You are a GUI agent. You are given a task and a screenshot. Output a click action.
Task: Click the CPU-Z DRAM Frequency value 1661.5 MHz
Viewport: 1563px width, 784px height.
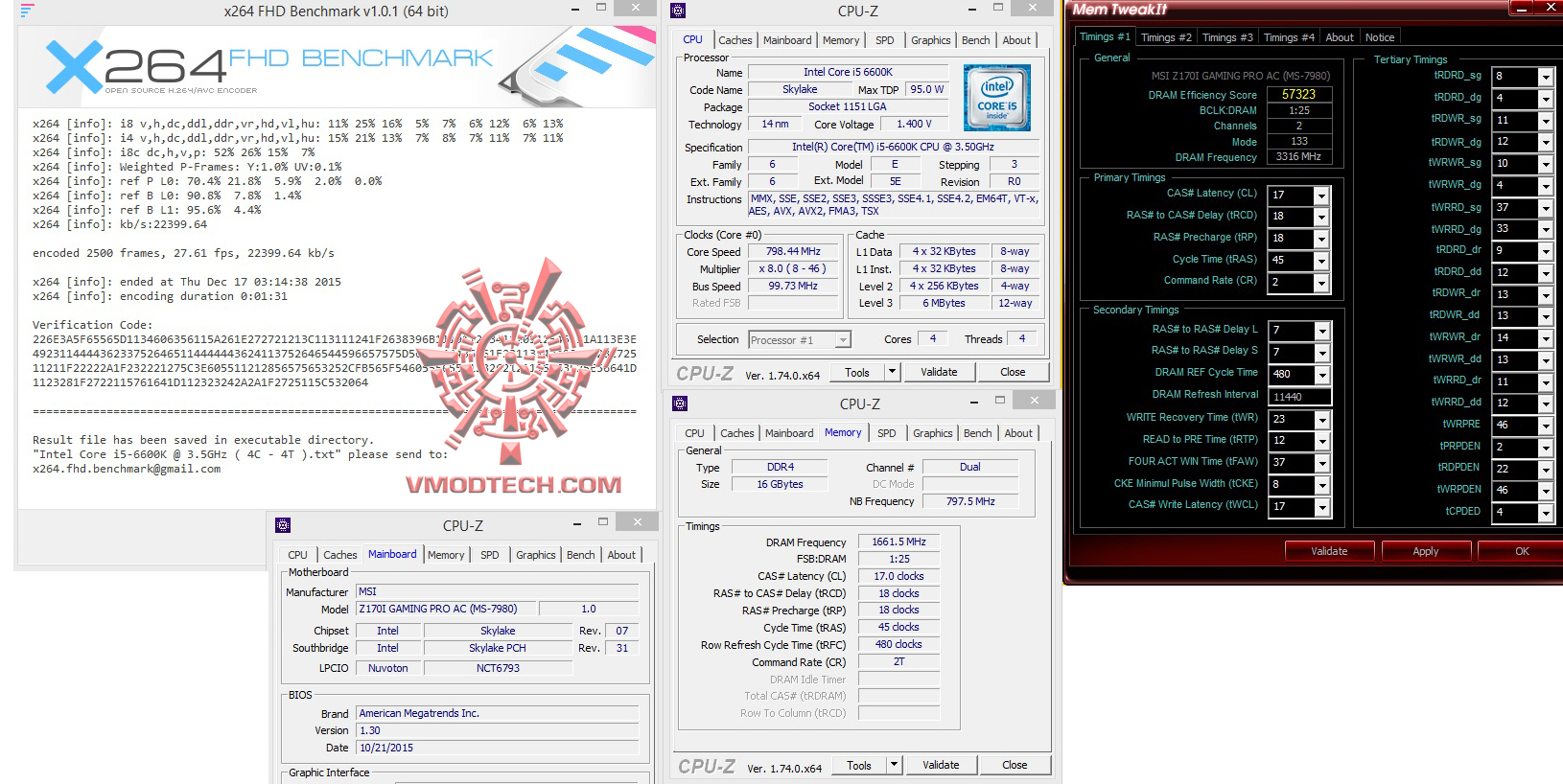tap(898, 542)
